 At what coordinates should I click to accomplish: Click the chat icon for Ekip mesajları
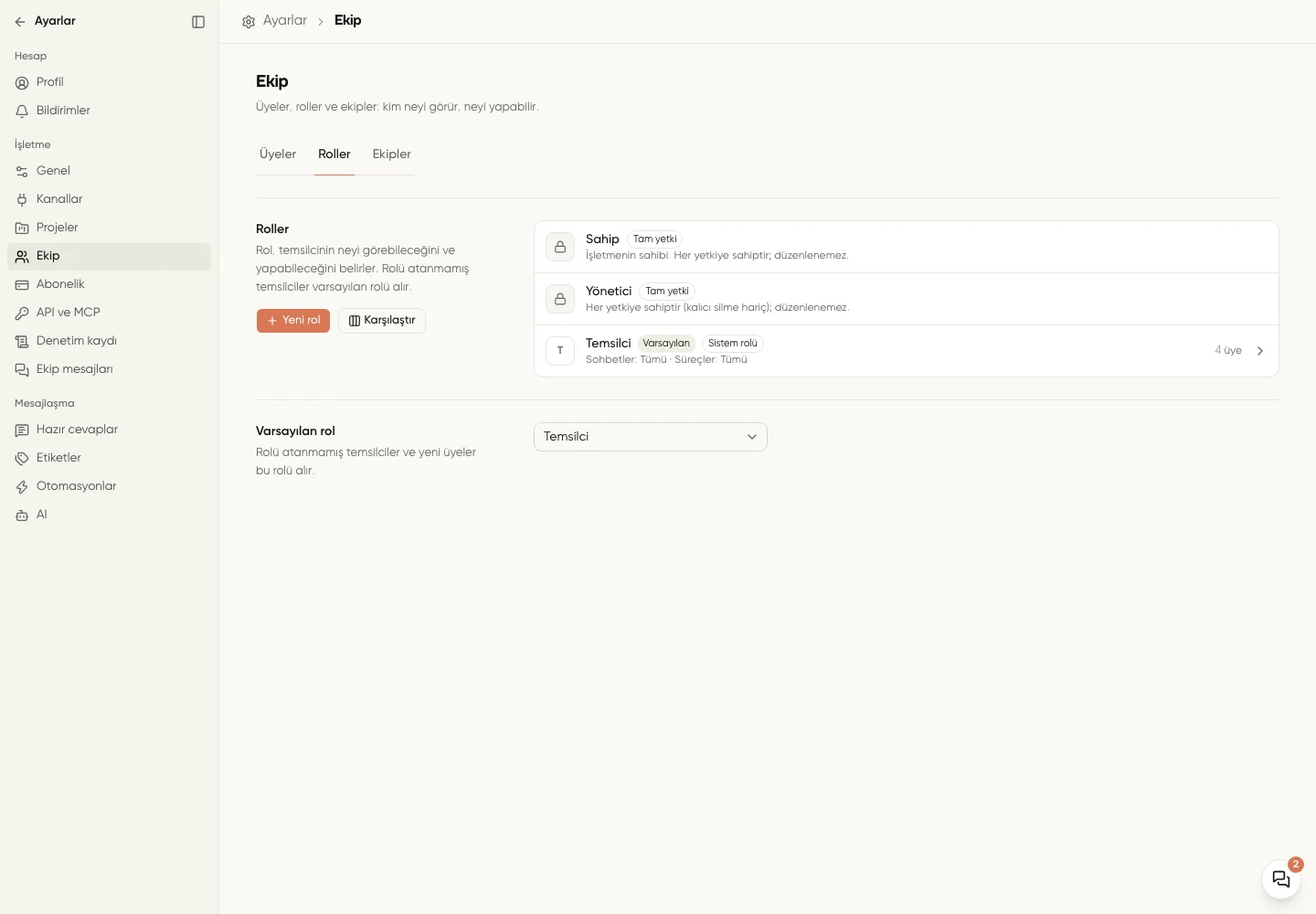pyautogui.click(x=22, y=370)
